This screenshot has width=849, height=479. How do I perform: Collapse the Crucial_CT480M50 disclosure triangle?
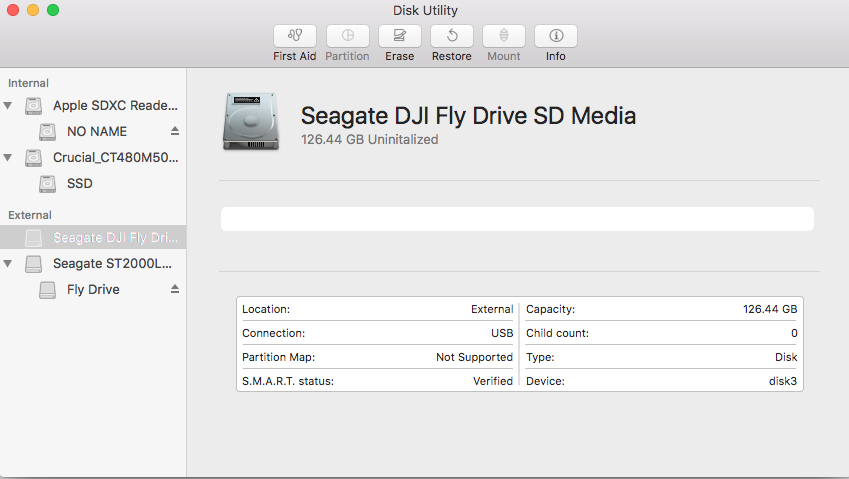(8, 158)
